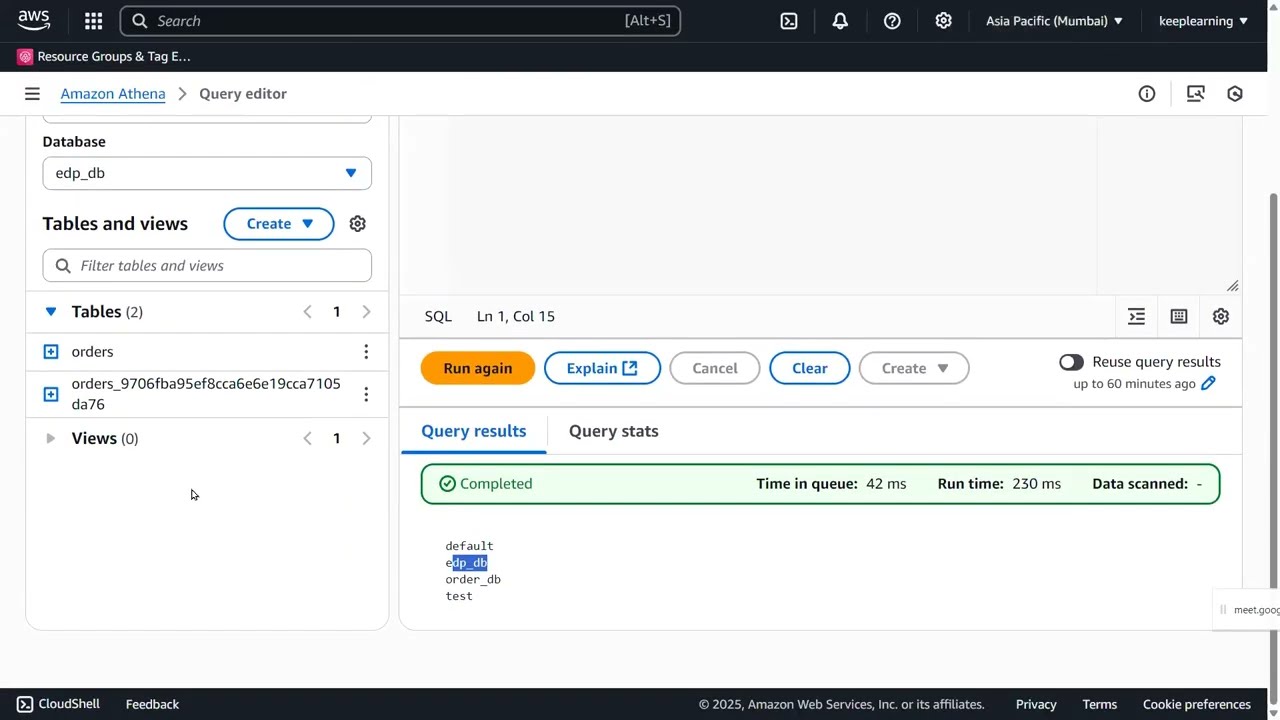Open actions menu for orders table
This screenshot has height=720, width=1280.
pyautogui.click(x=366, y=352)
